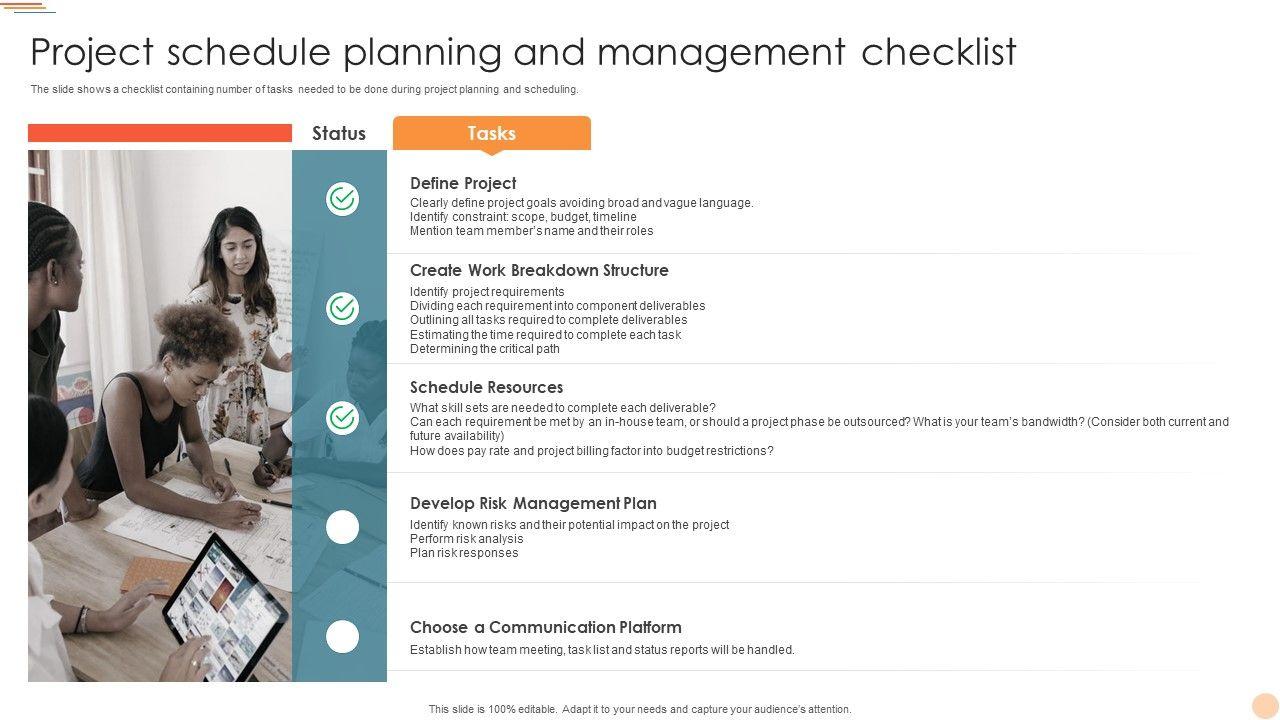The width and height of the screenshot is (1280, 720).
Task: Click the Define Project heading
Action: click(463, 183)
